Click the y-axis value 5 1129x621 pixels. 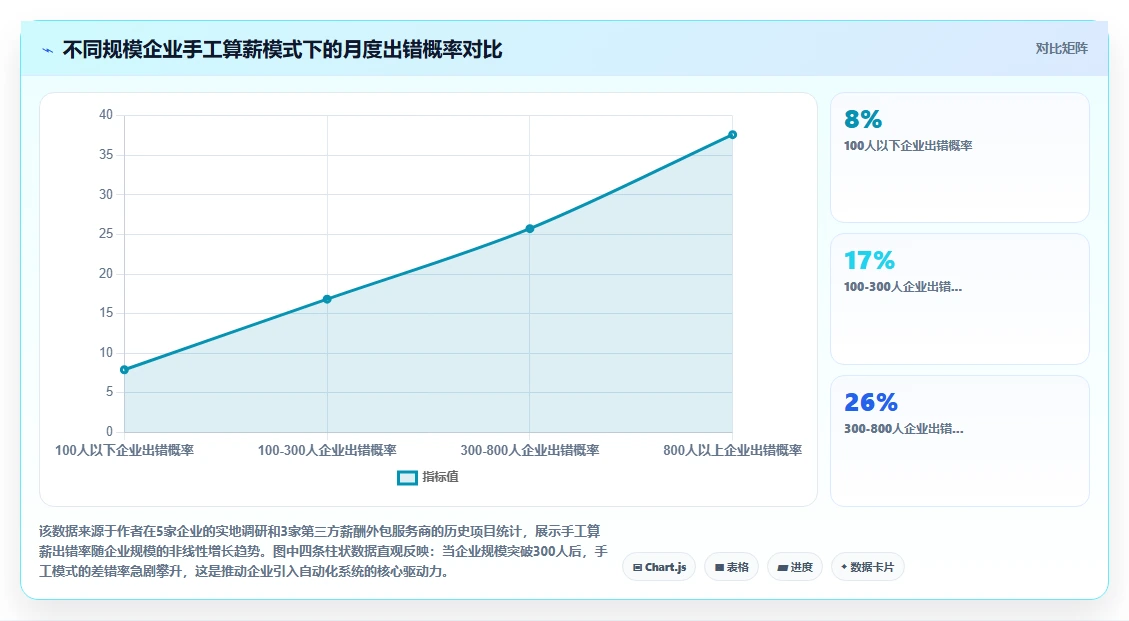click(x=109, y=391)
